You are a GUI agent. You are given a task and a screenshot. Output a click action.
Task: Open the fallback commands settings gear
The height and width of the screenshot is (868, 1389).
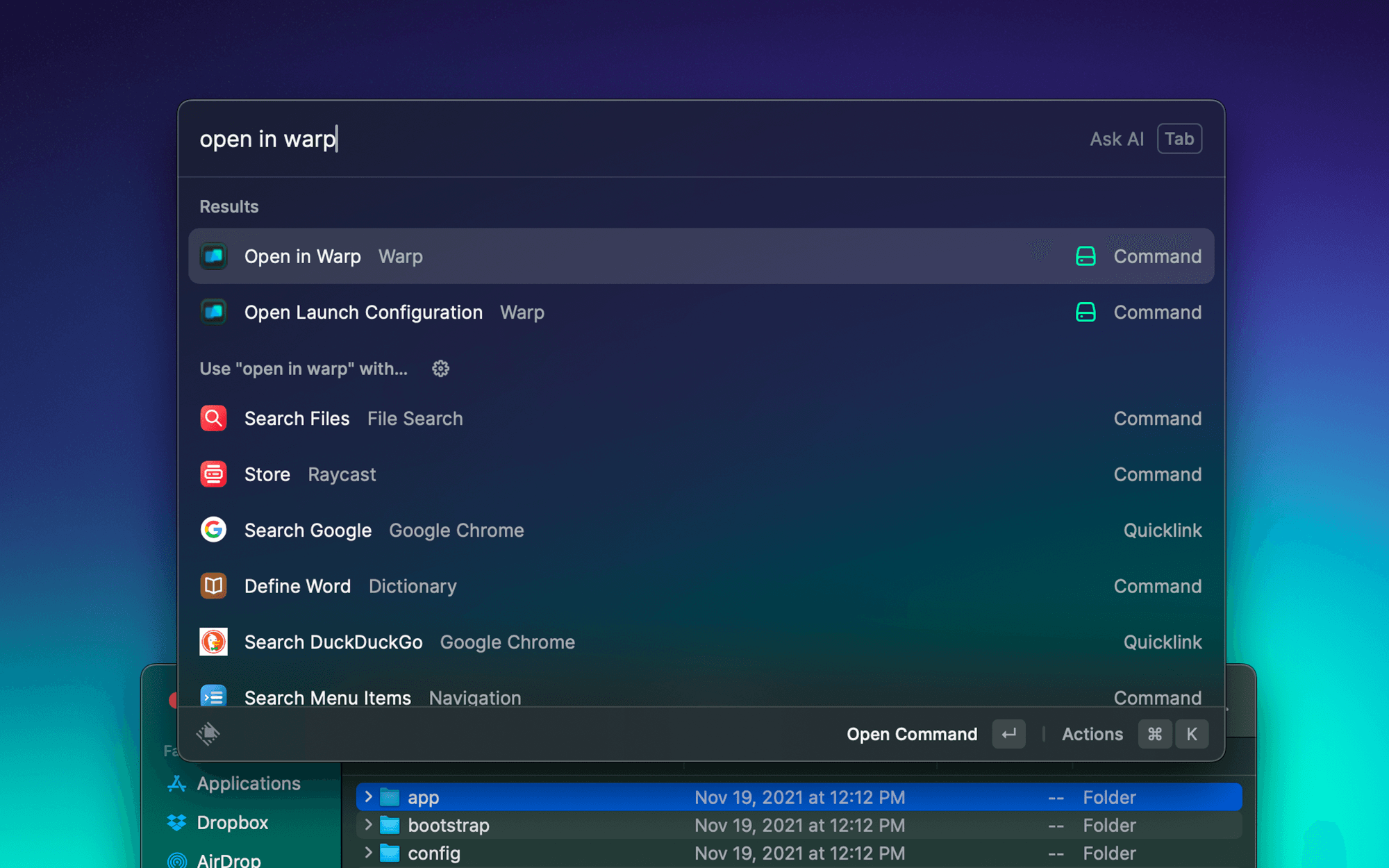(440, 369)
